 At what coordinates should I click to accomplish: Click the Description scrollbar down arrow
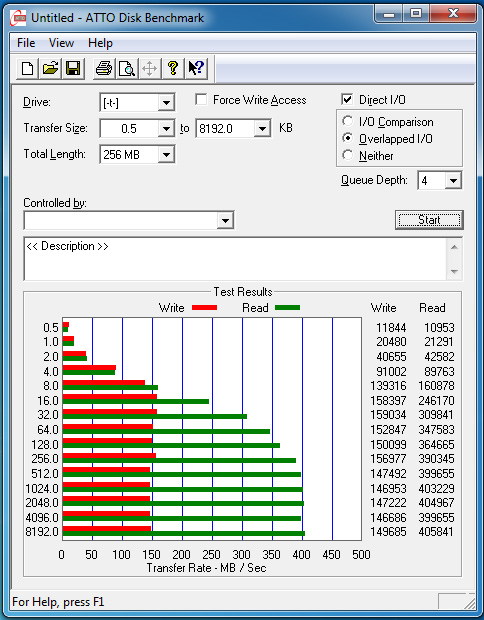[454, 272]
